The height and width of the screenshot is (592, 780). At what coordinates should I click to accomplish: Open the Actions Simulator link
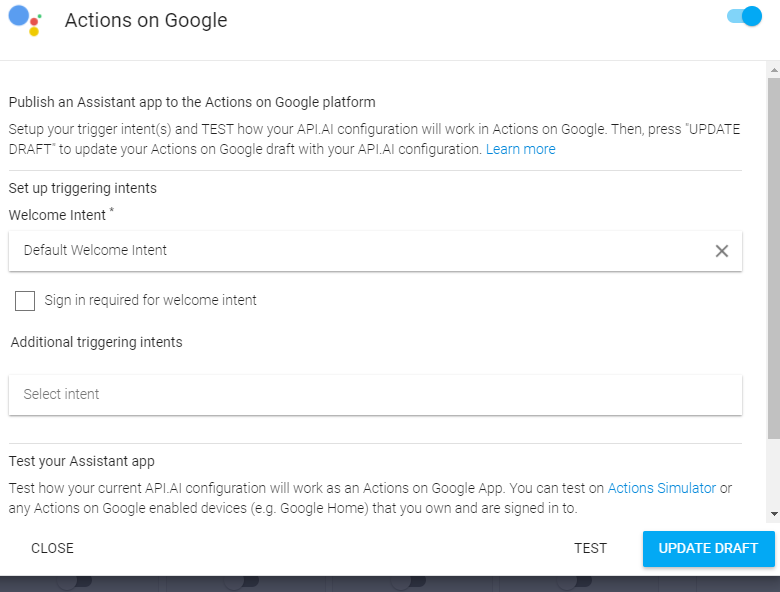[x=662, y=488]
